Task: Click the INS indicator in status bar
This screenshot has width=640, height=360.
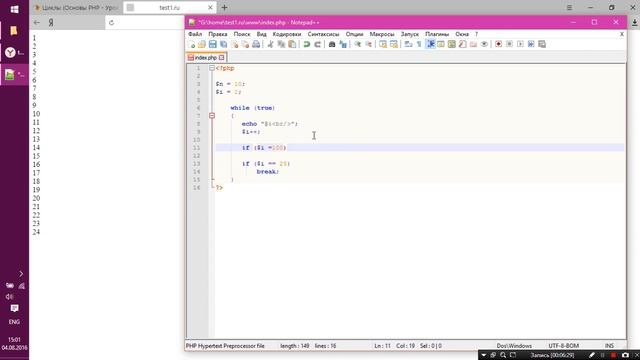Action: (609, 346)
